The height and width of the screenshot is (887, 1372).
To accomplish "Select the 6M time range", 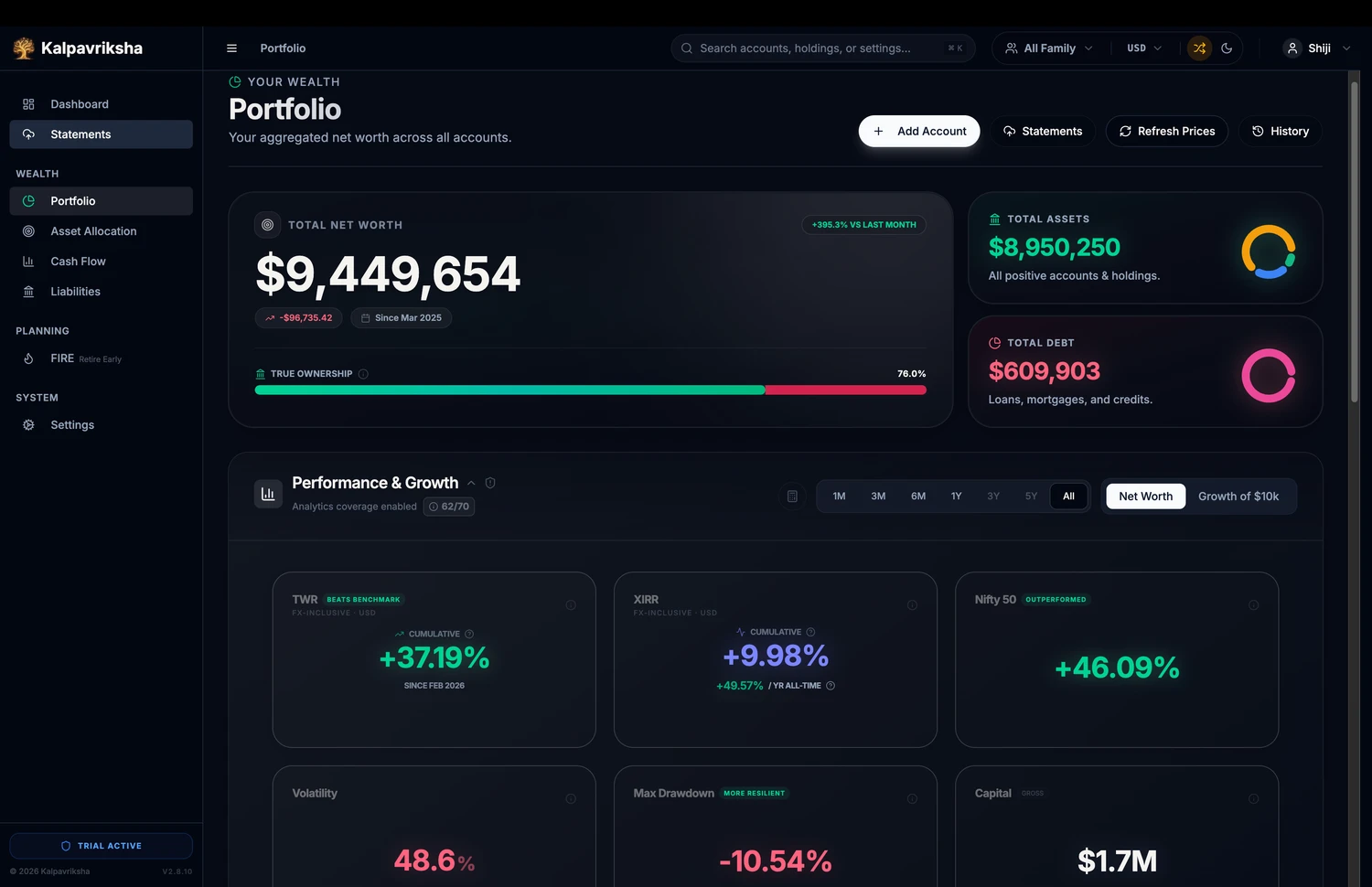I will click(918, 497).
